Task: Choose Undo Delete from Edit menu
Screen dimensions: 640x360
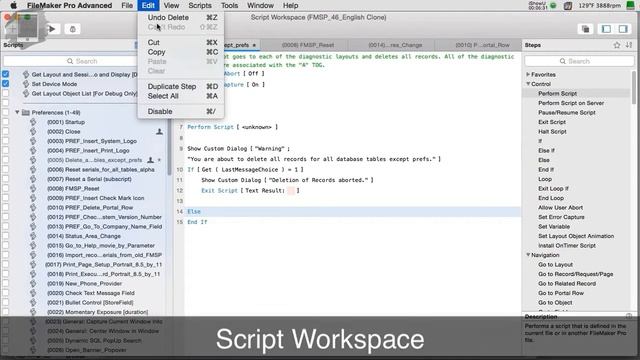Action: [181, 18]
